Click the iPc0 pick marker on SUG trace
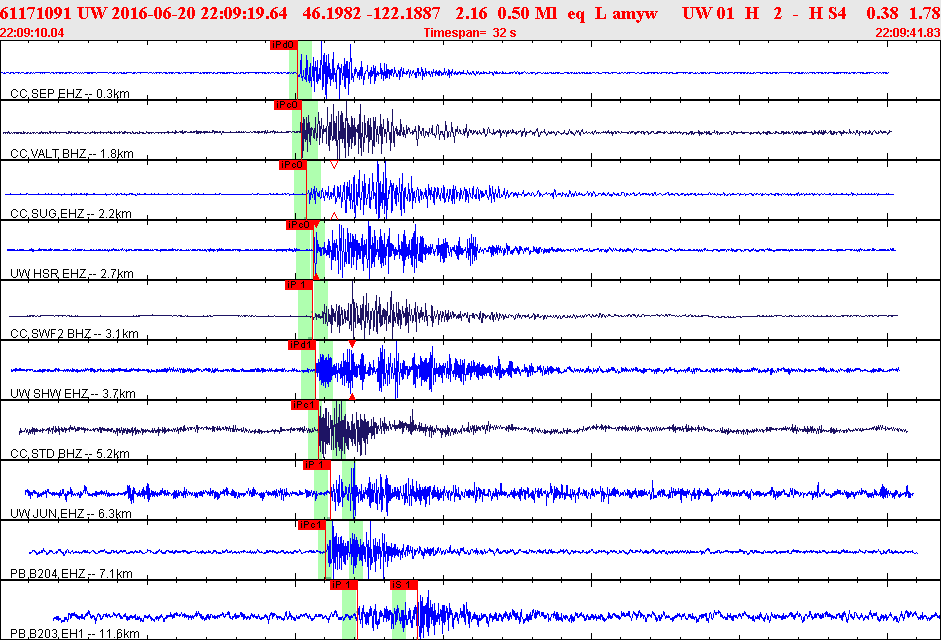 293,165
